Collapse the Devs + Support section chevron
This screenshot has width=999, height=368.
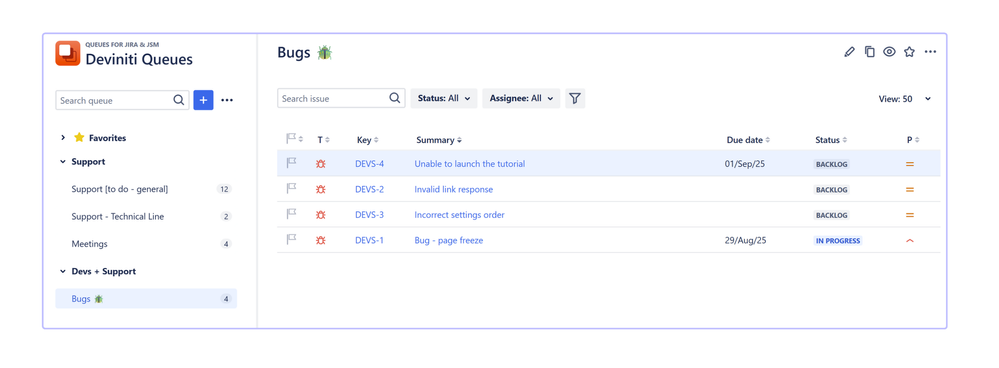pos(62,271)
